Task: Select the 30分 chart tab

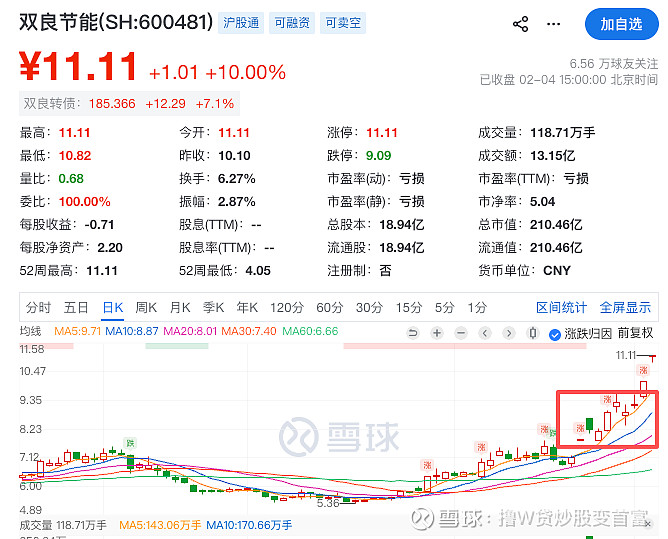Action: [x=369, y=307]
